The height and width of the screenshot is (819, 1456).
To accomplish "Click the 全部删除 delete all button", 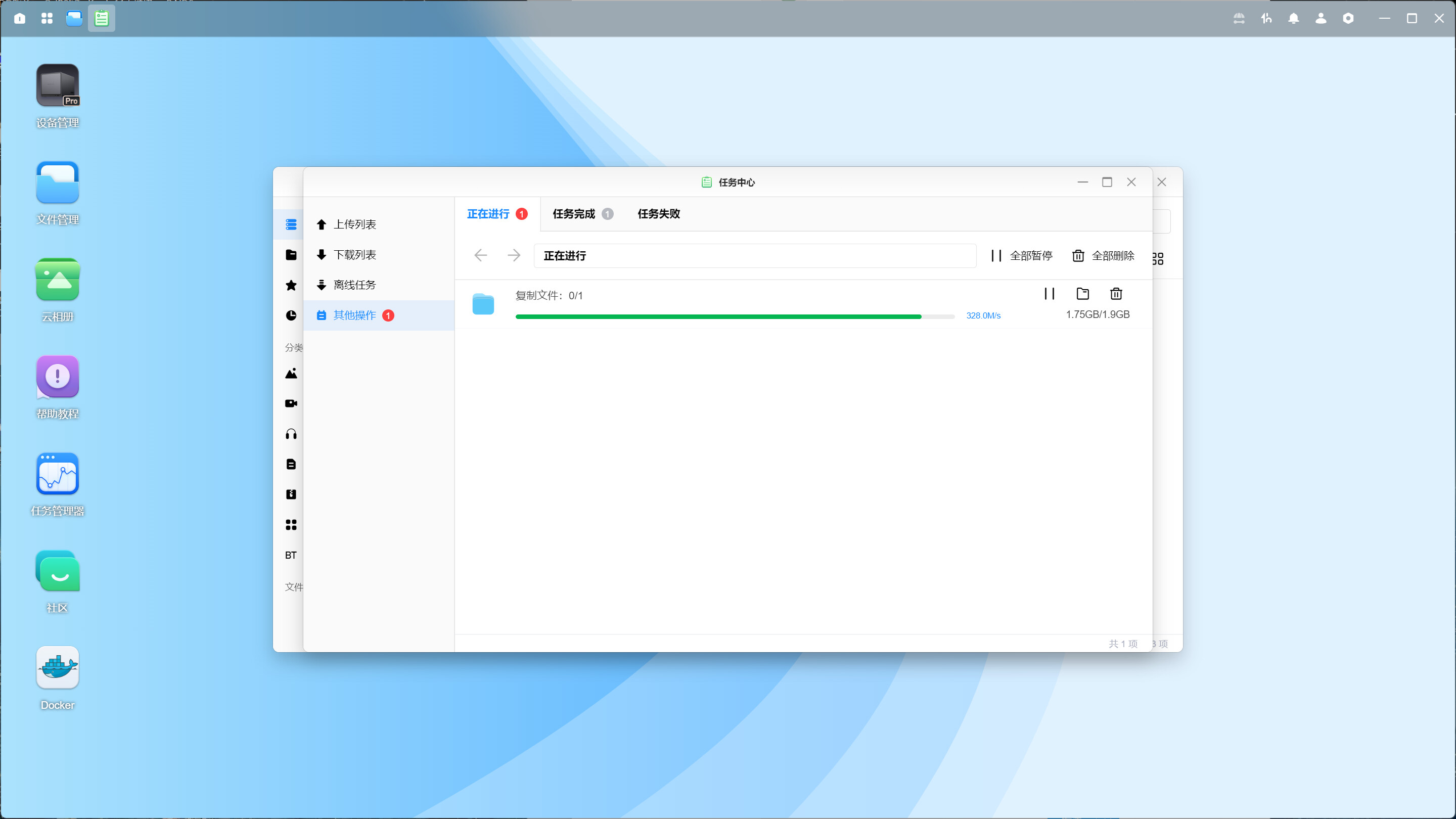I will tap(1103, 255).
